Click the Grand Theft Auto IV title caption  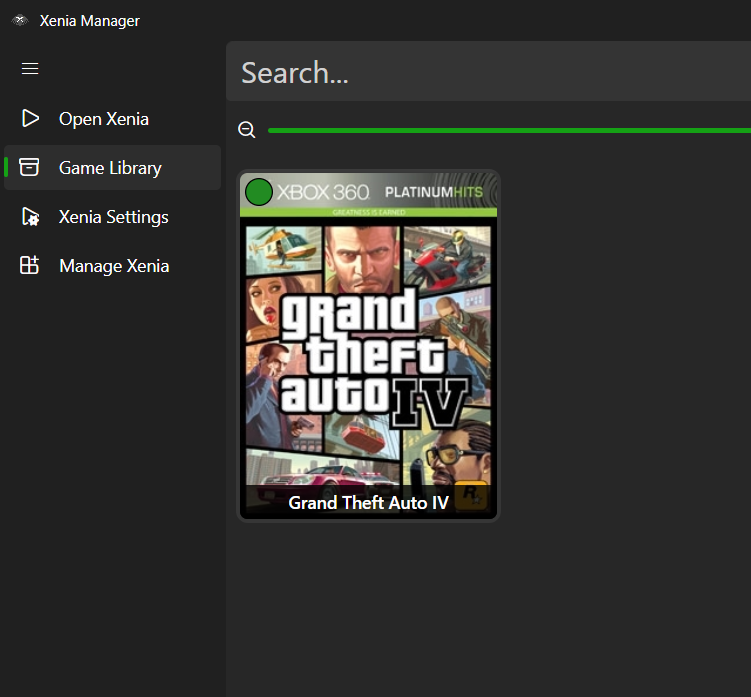pos(368,503)
